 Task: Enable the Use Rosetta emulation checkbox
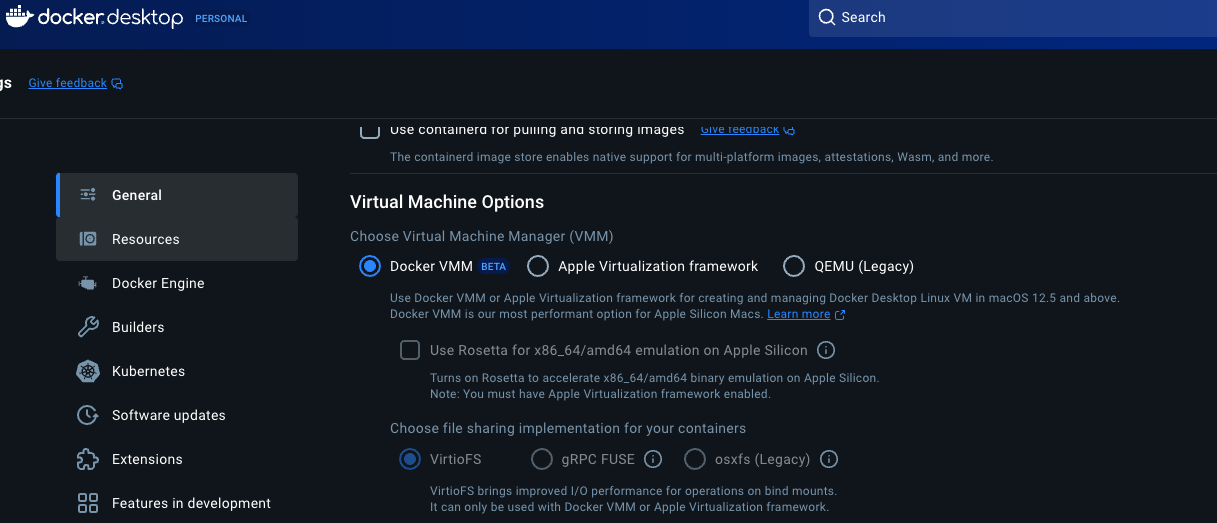(x=410, y=350)
